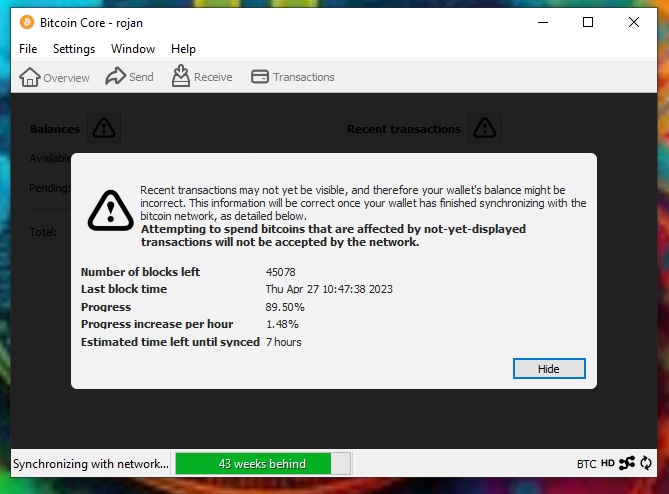Hide the synchronization warning overlay
Image resolution: width=669 pixels, height=494 pixels.
[549, 369]
